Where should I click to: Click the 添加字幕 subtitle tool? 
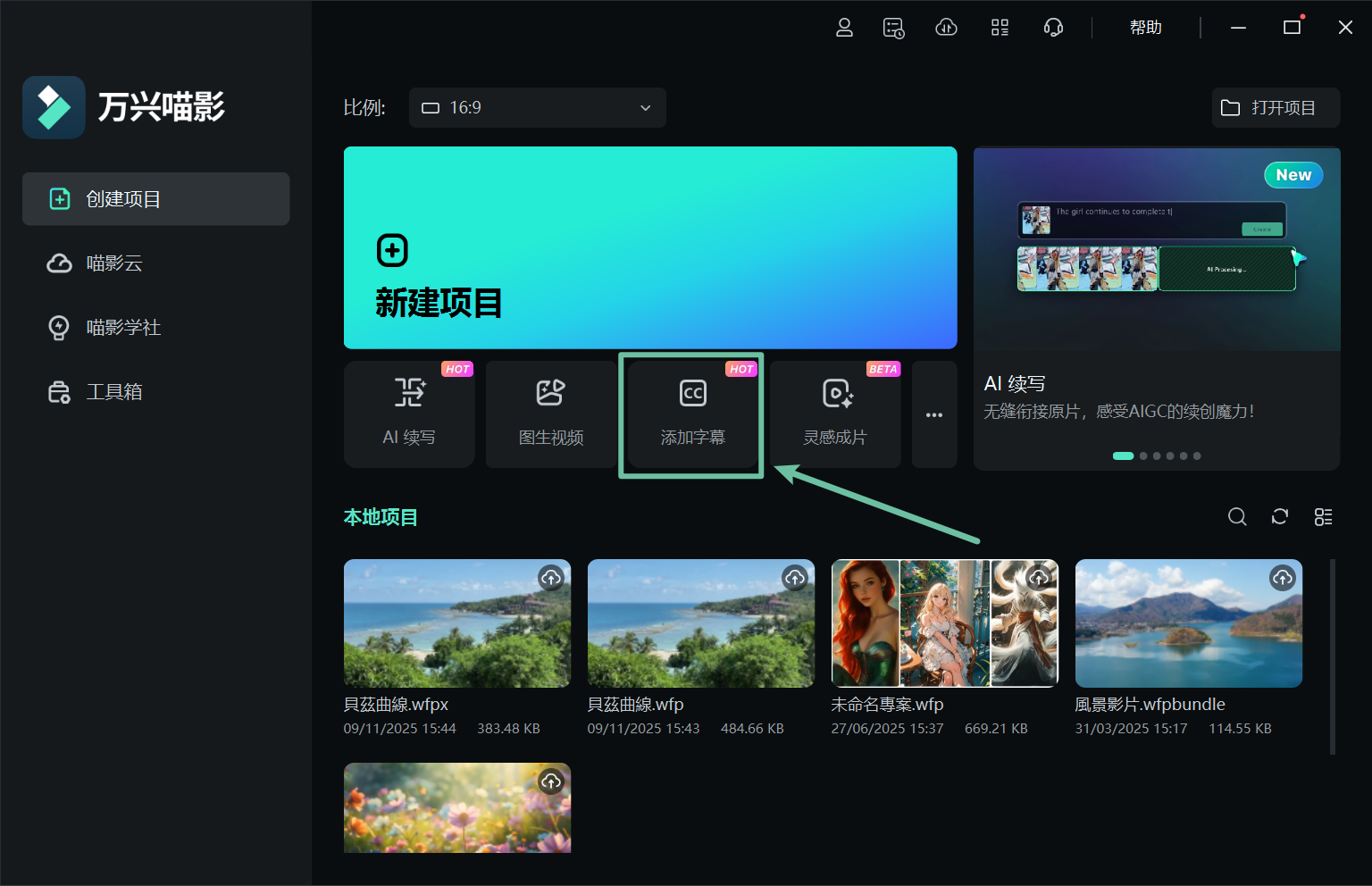[x=691, y=414]
